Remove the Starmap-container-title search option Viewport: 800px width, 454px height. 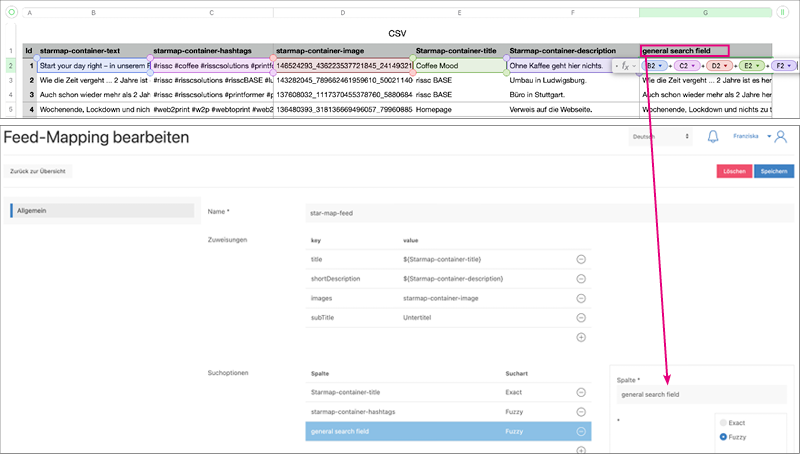tap(581, 394)
